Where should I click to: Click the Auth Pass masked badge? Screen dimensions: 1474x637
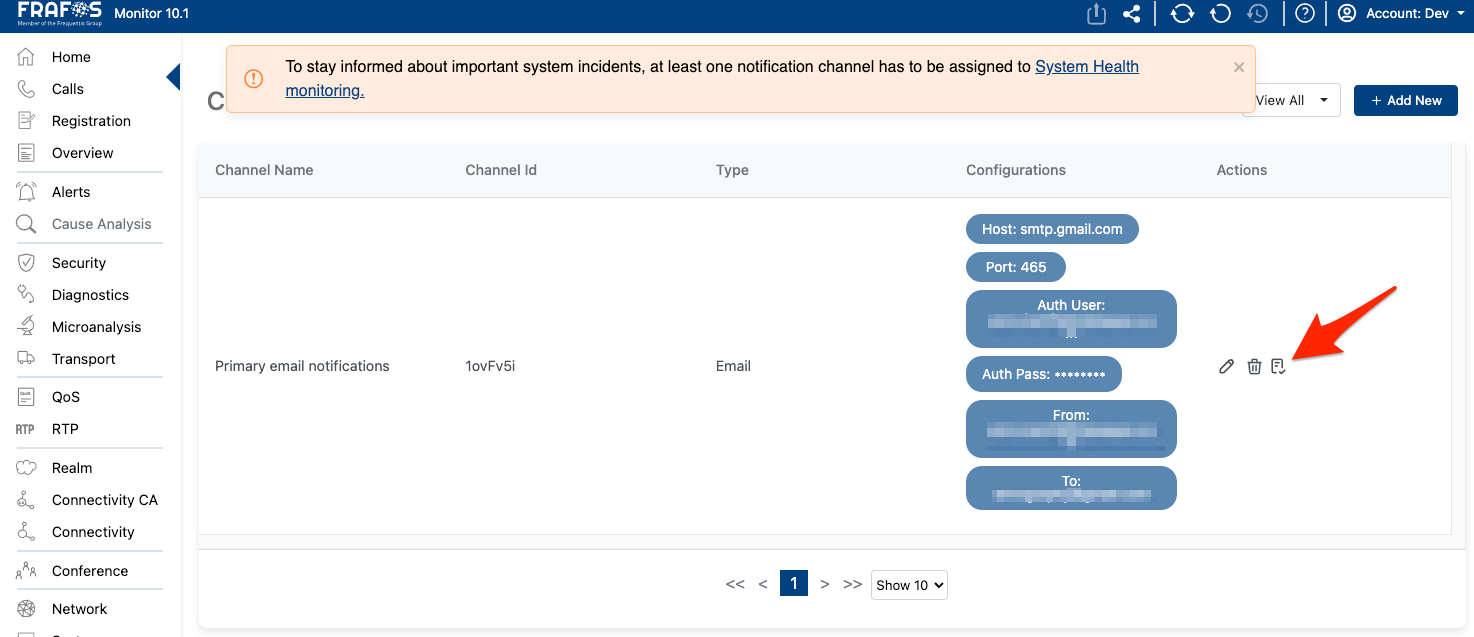[1044, 374]
